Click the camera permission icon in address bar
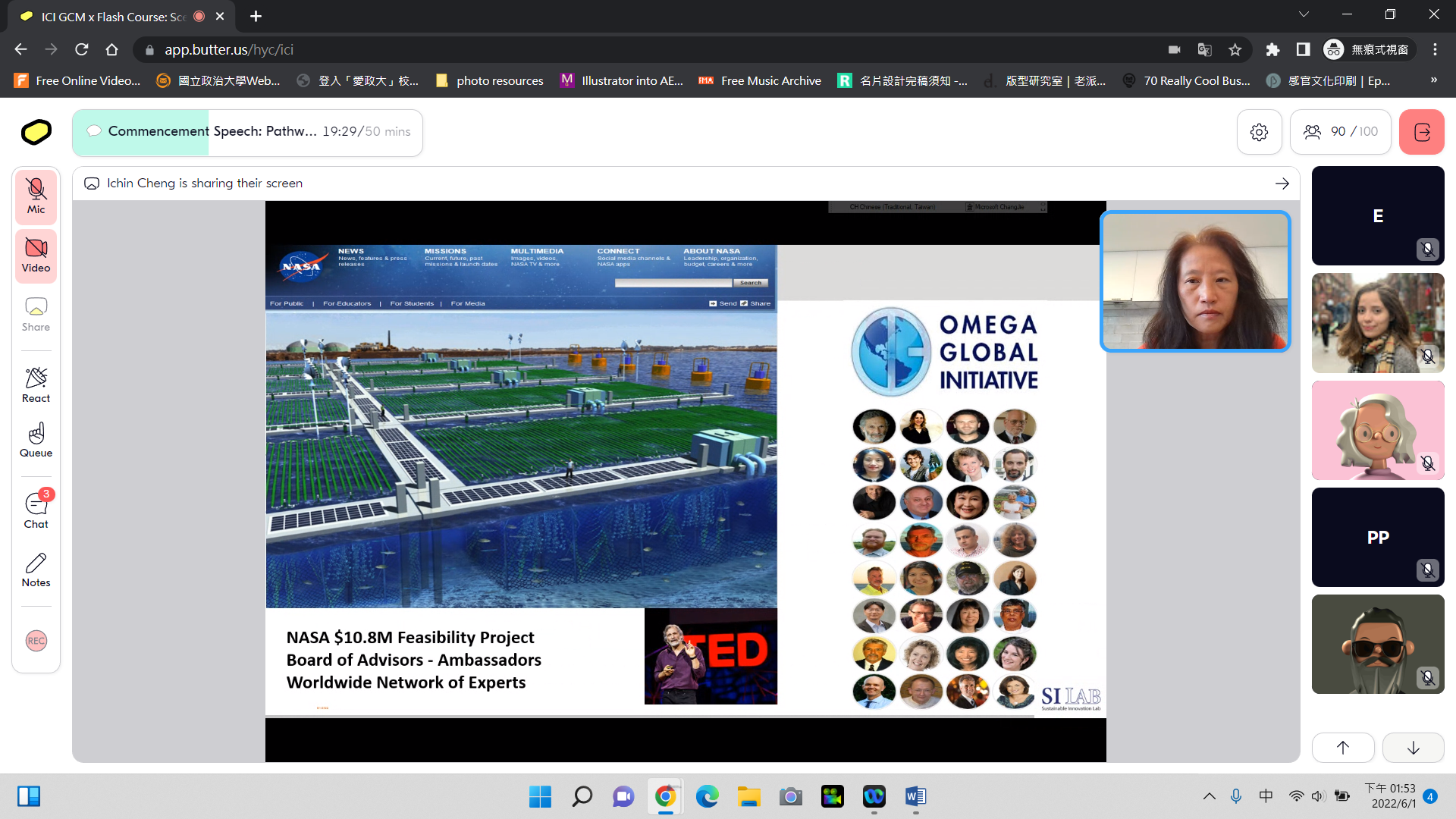Viewport: 1456px width, 819px height. (x=1174, y=49)
